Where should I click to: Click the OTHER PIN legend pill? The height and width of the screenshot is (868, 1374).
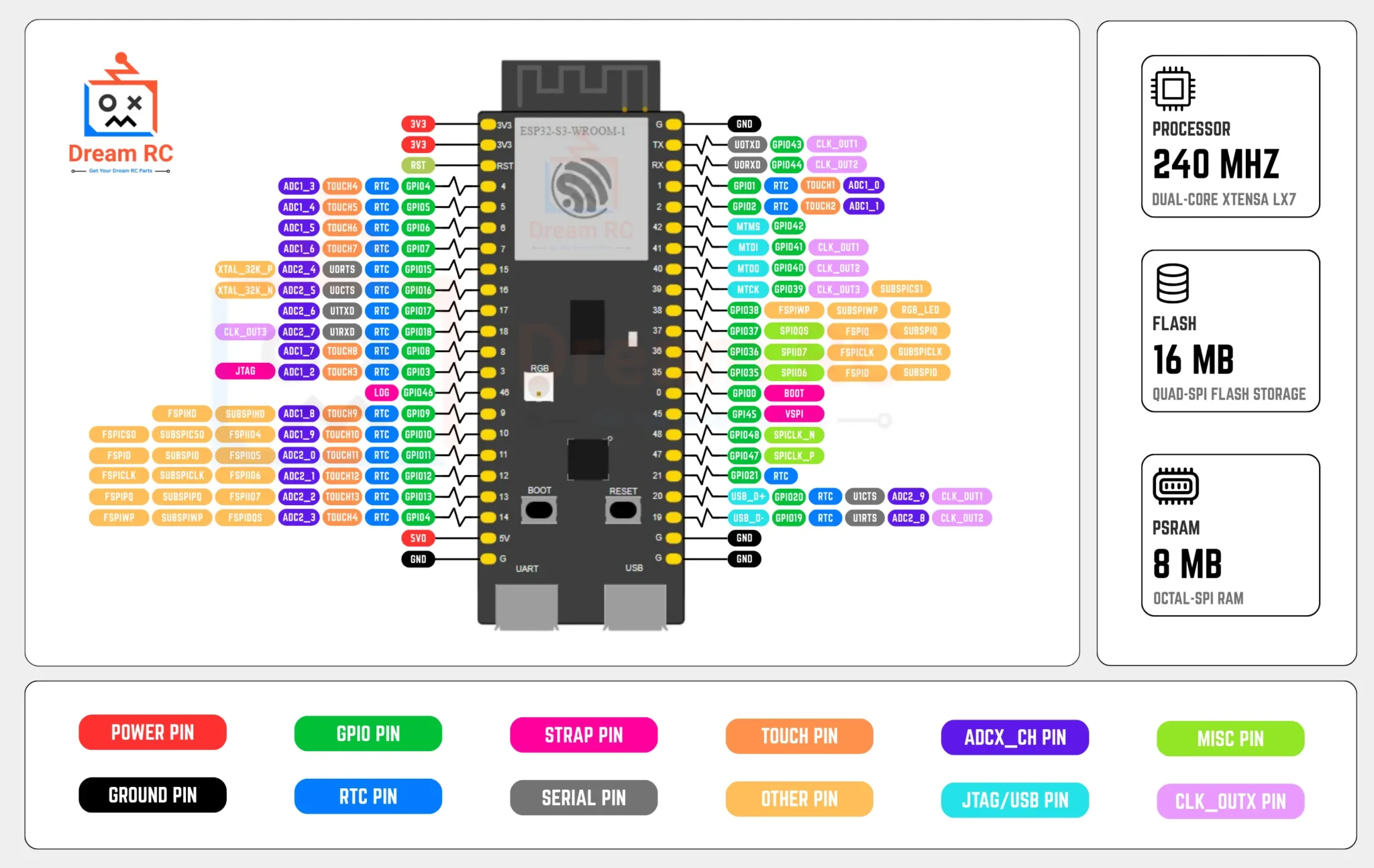click(x=800, y=799)
